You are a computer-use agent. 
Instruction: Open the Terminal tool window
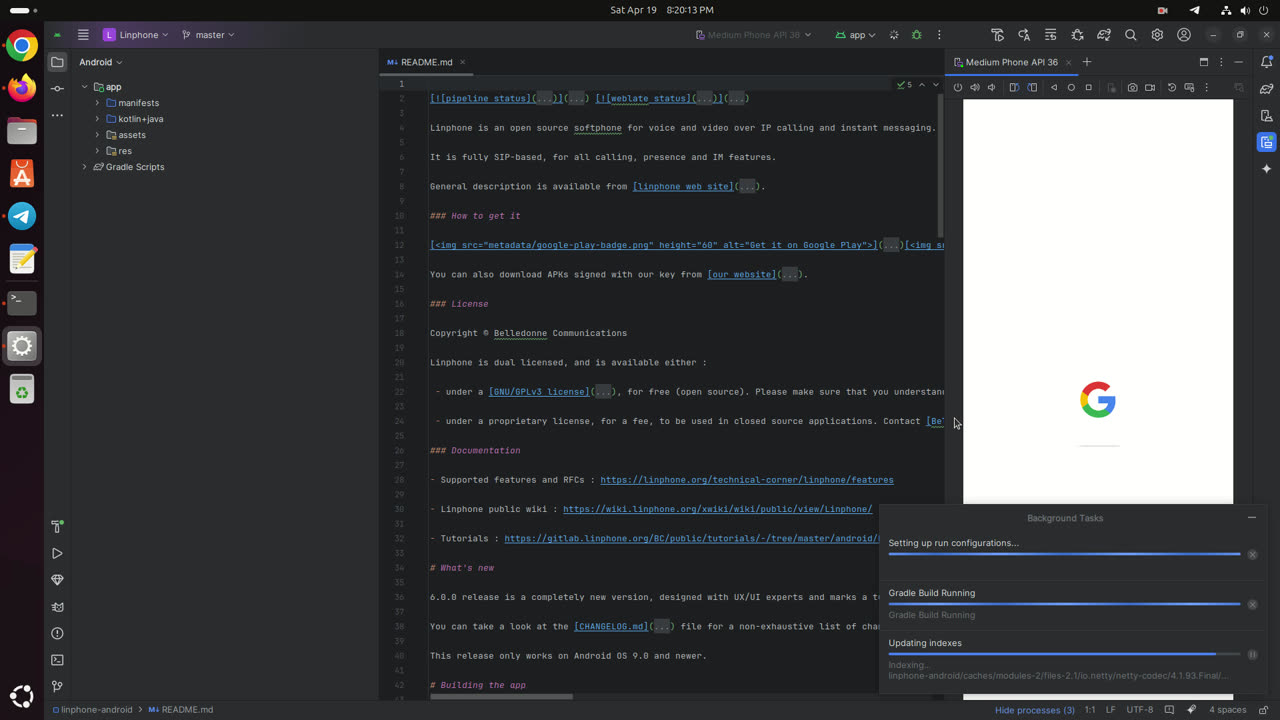point(57,660)
